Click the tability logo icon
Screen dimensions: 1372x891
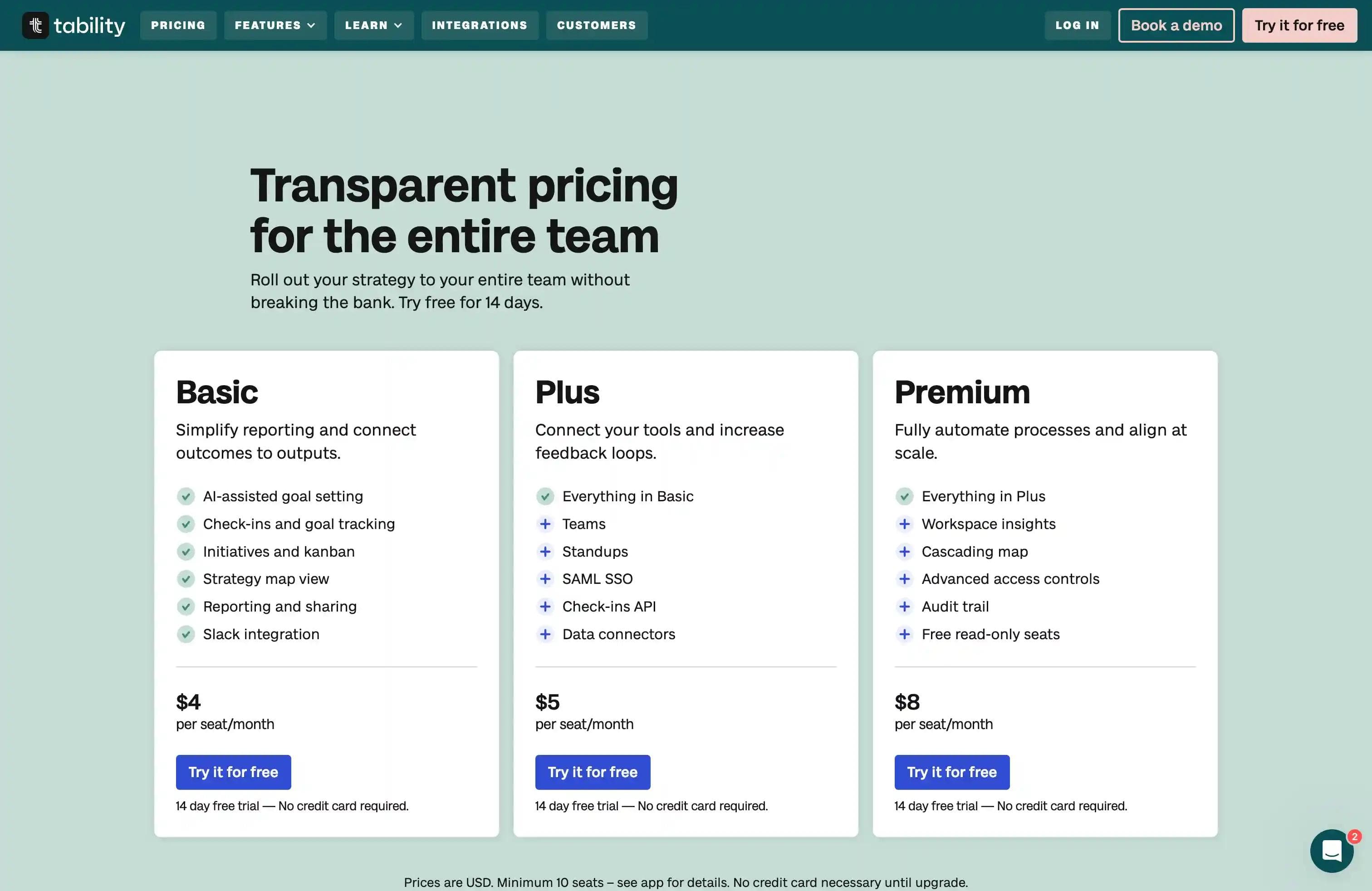tap(34, 25)
